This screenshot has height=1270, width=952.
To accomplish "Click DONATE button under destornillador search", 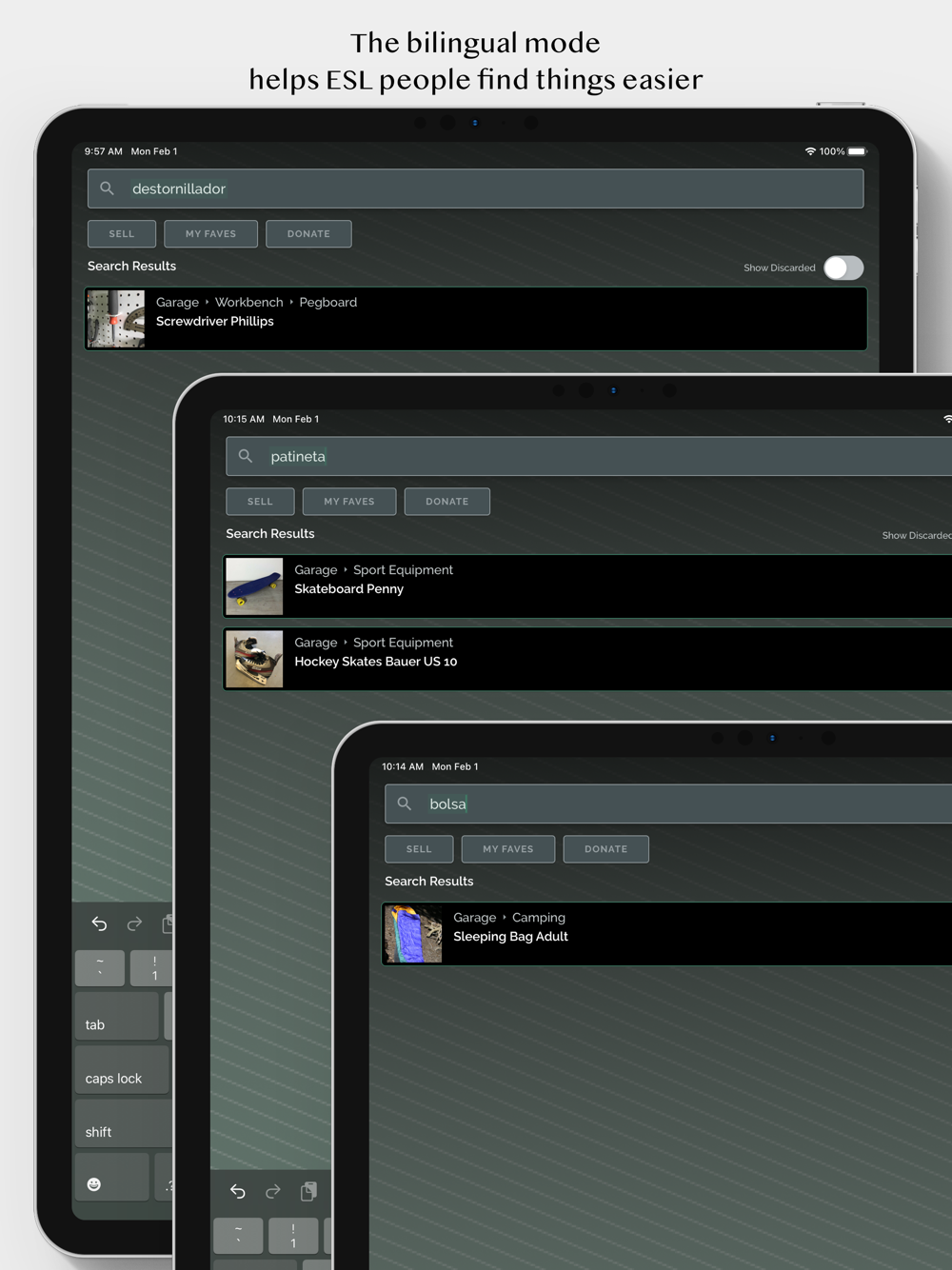I will point(308,234).
